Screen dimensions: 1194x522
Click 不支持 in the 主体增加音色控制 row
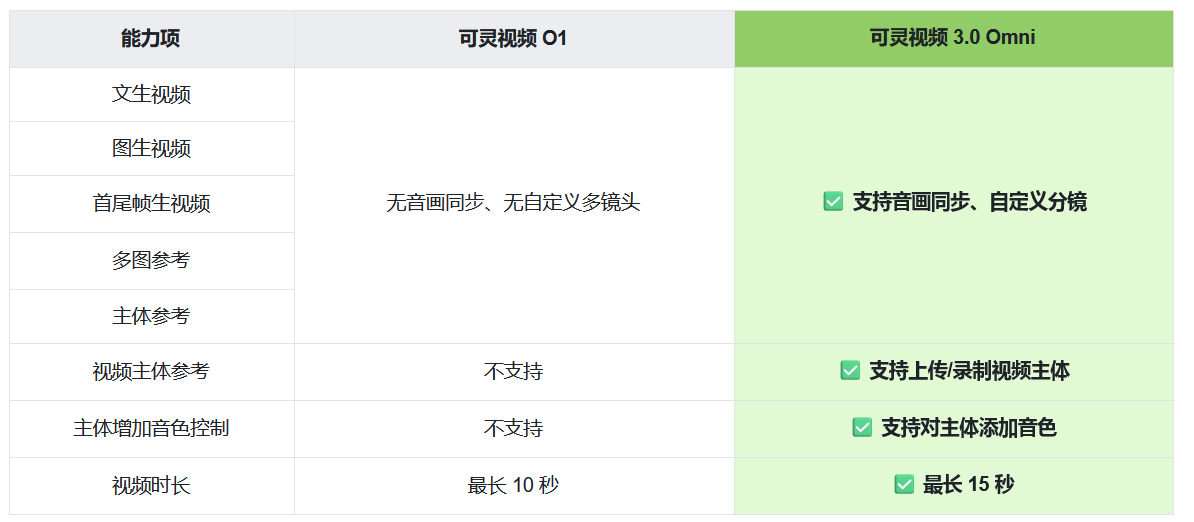tap(513, 428)
